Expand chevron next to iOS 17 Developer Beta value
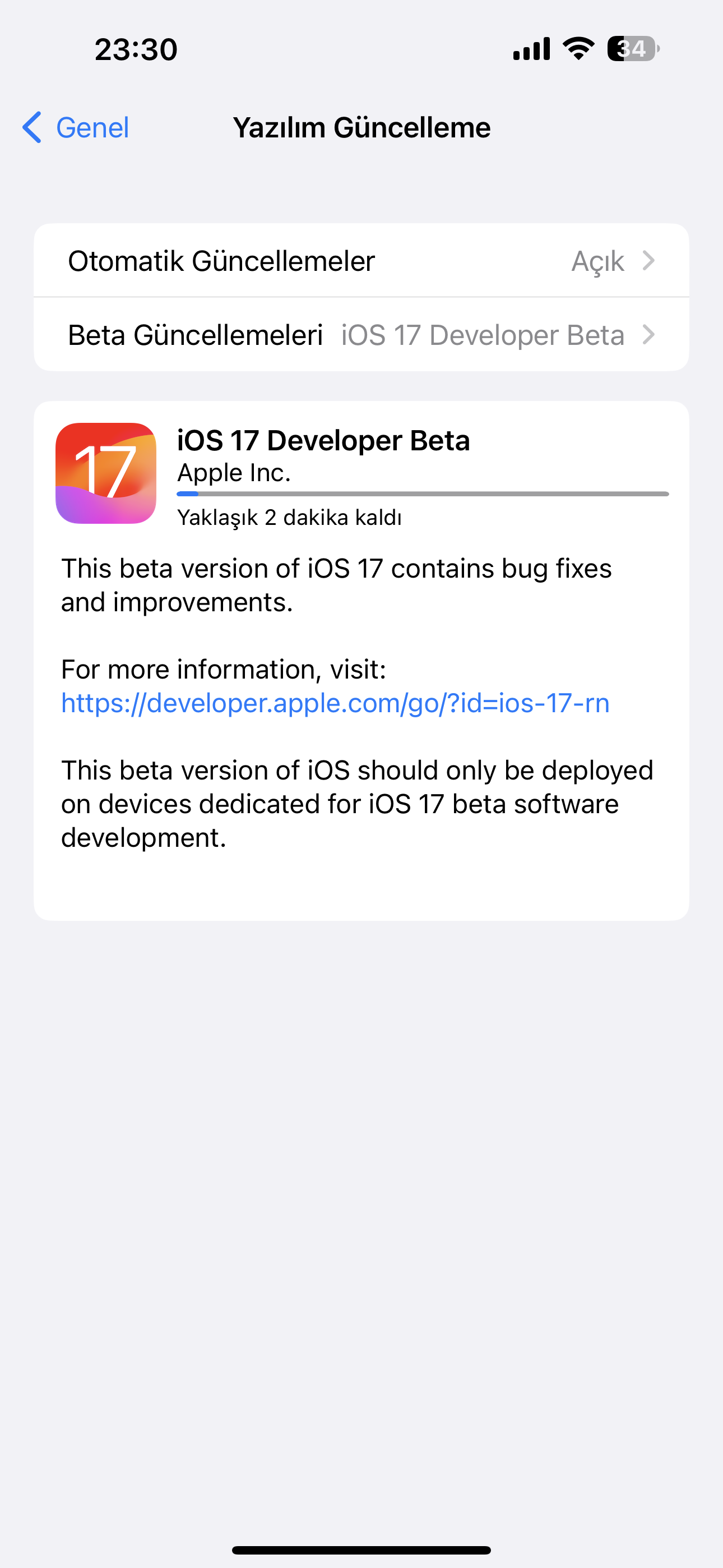The width and height of the screenshot is (723, 1568). point(649,334)
